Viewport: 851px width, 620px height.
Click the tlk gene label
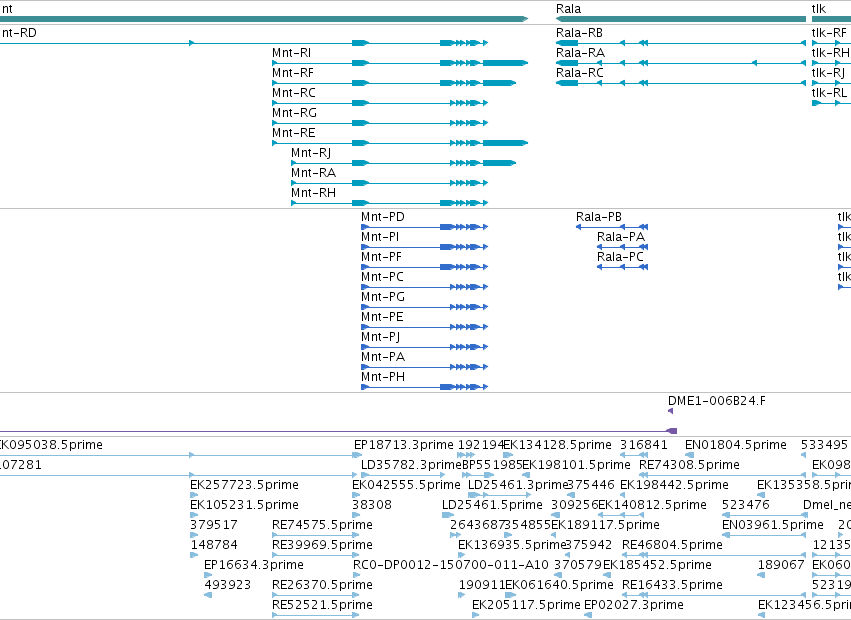[x=818, y=9]
